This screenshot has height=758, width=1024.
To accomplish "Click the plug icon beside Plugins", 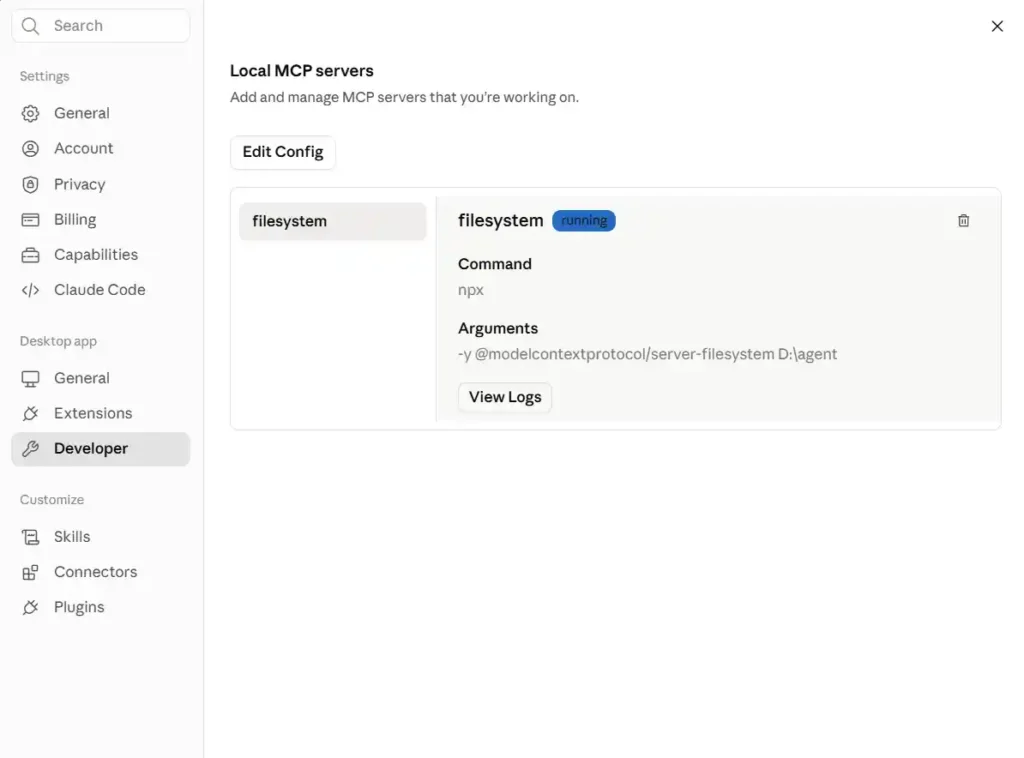I will (30, 608).
